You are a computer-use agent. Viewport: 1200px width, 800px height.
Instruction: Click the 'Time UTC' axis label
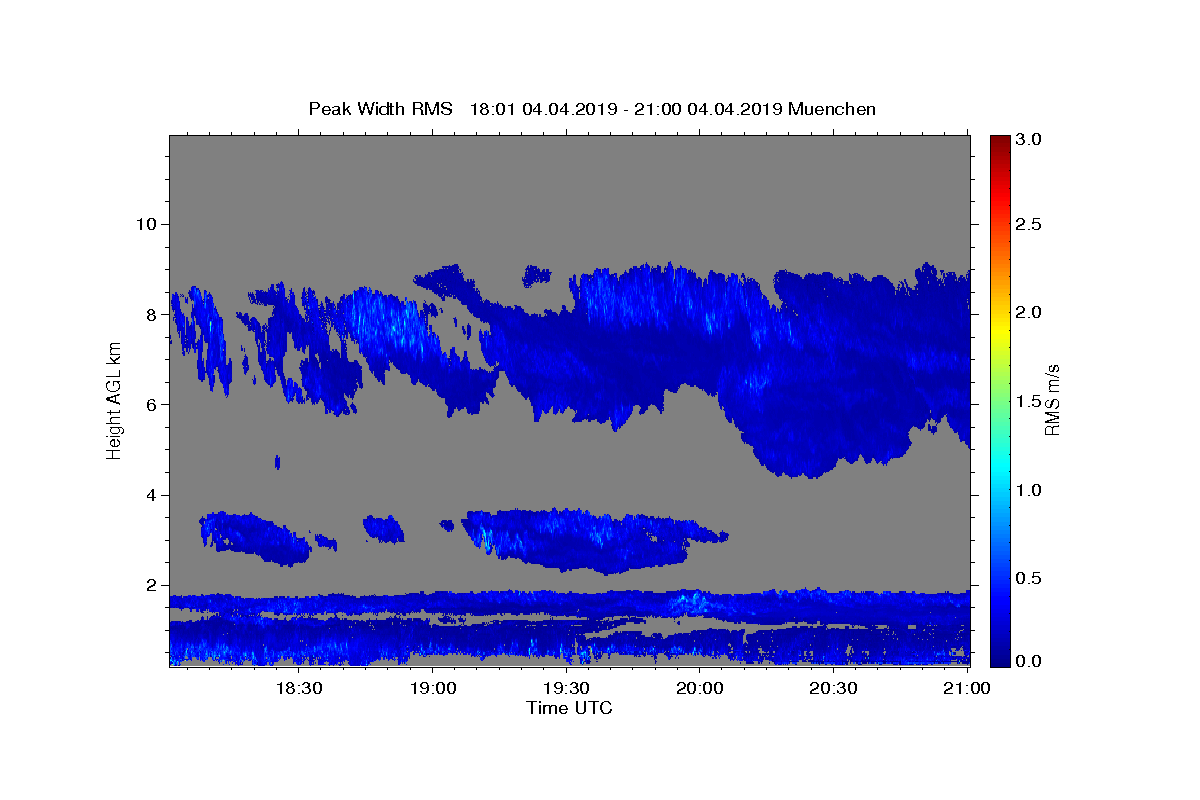[x=569, y=708]
